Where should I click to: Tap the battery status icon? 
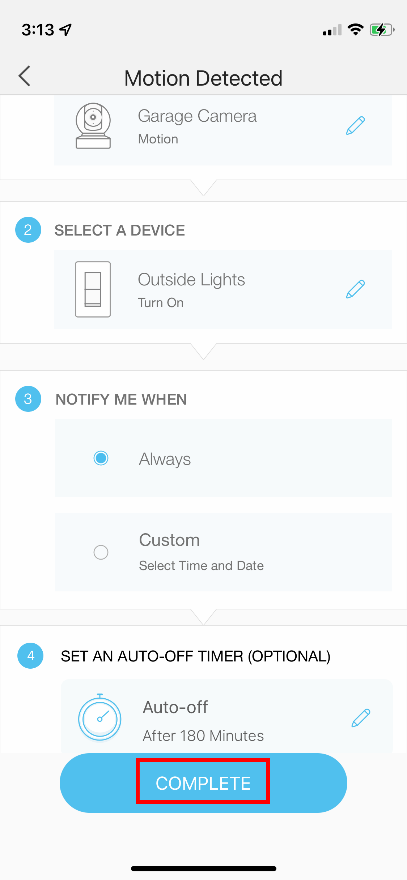pyautogui.click(x=382, y=30)
